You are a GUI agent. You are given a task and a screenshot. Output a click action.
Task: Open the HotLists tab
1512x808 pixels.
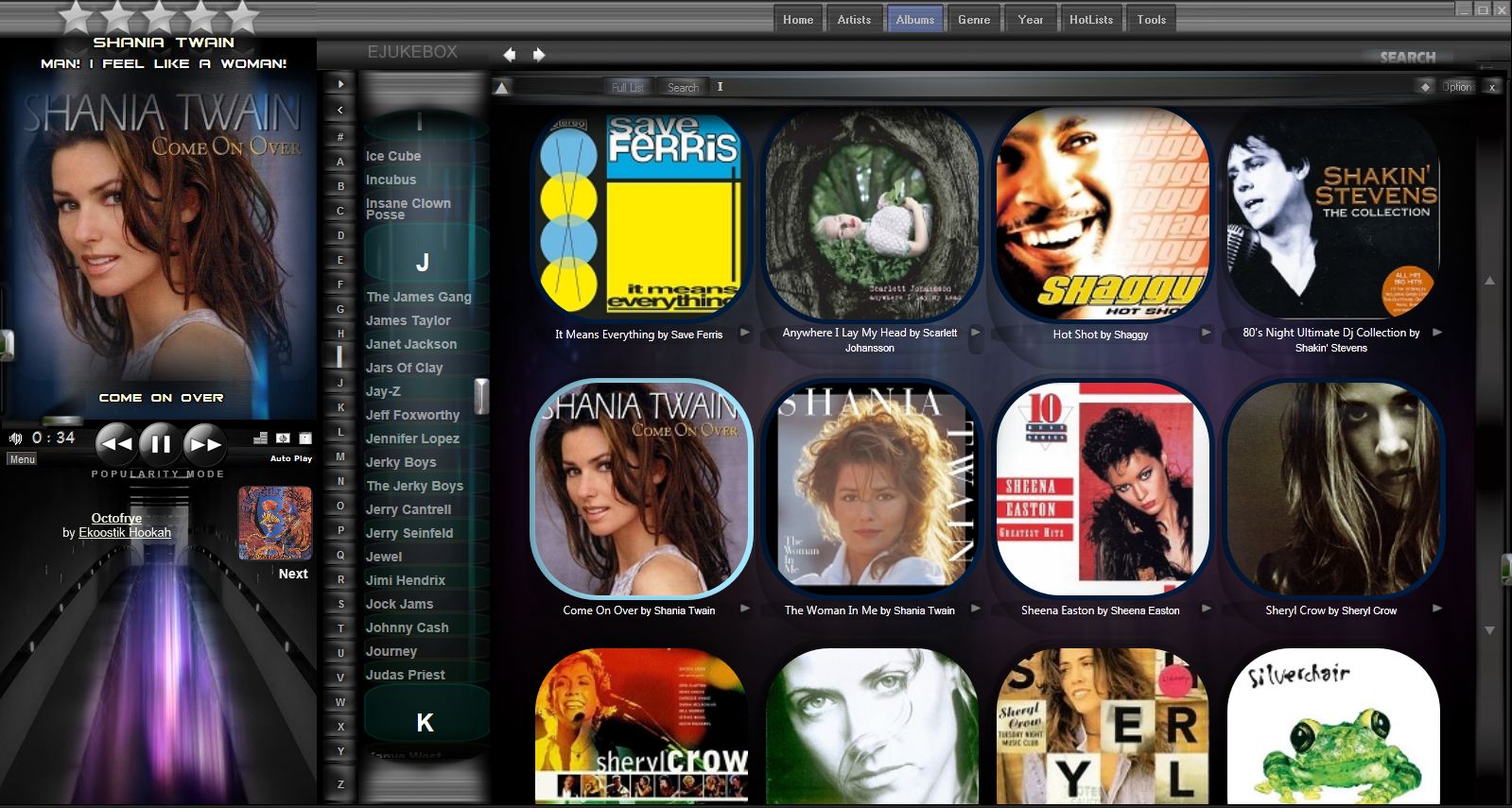coord(1091,19)
